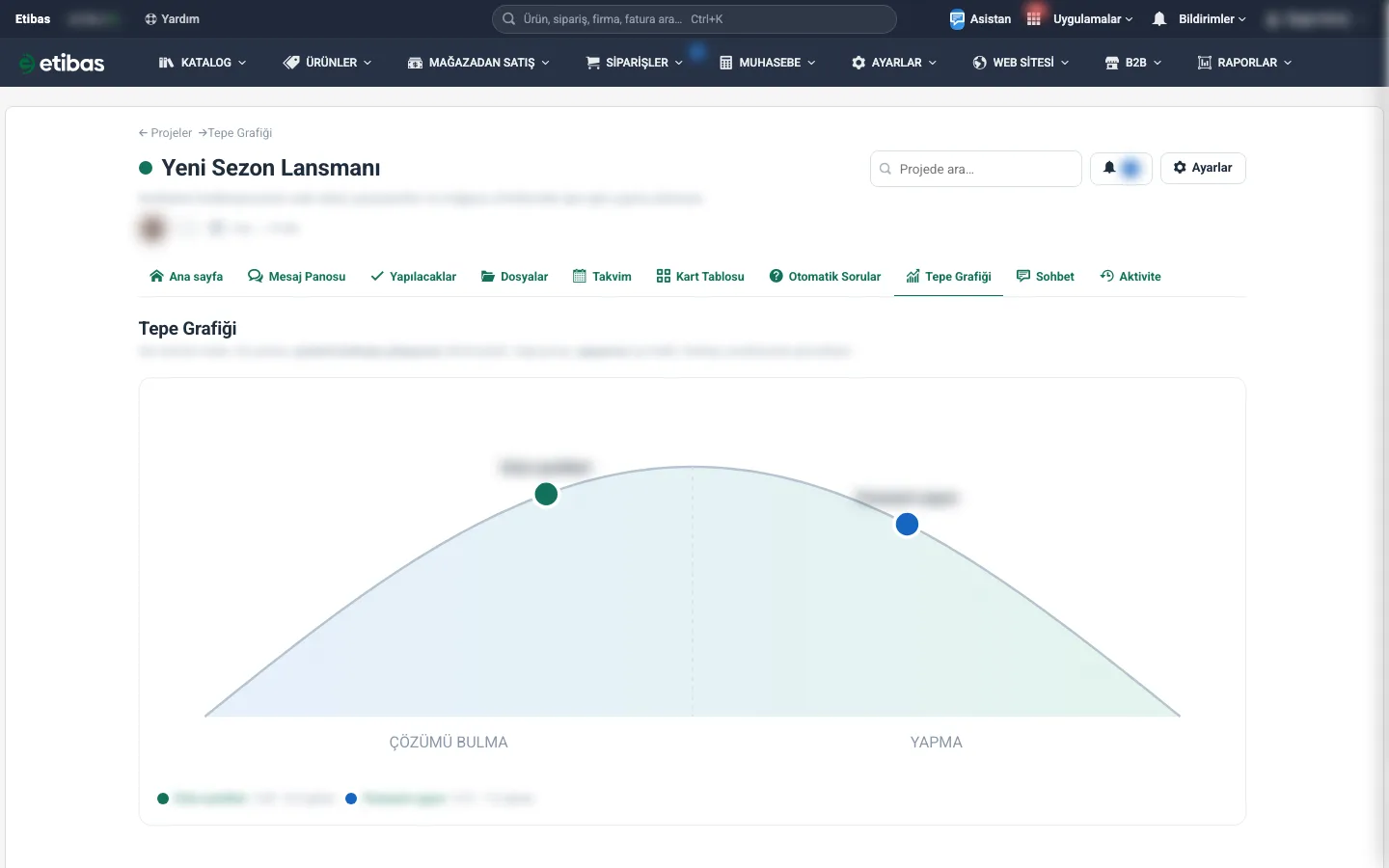Expand the SİPARİŞLER menu
Image resolution: width=1389 pixels, height=868 pixels.
[x=635, y=63]
